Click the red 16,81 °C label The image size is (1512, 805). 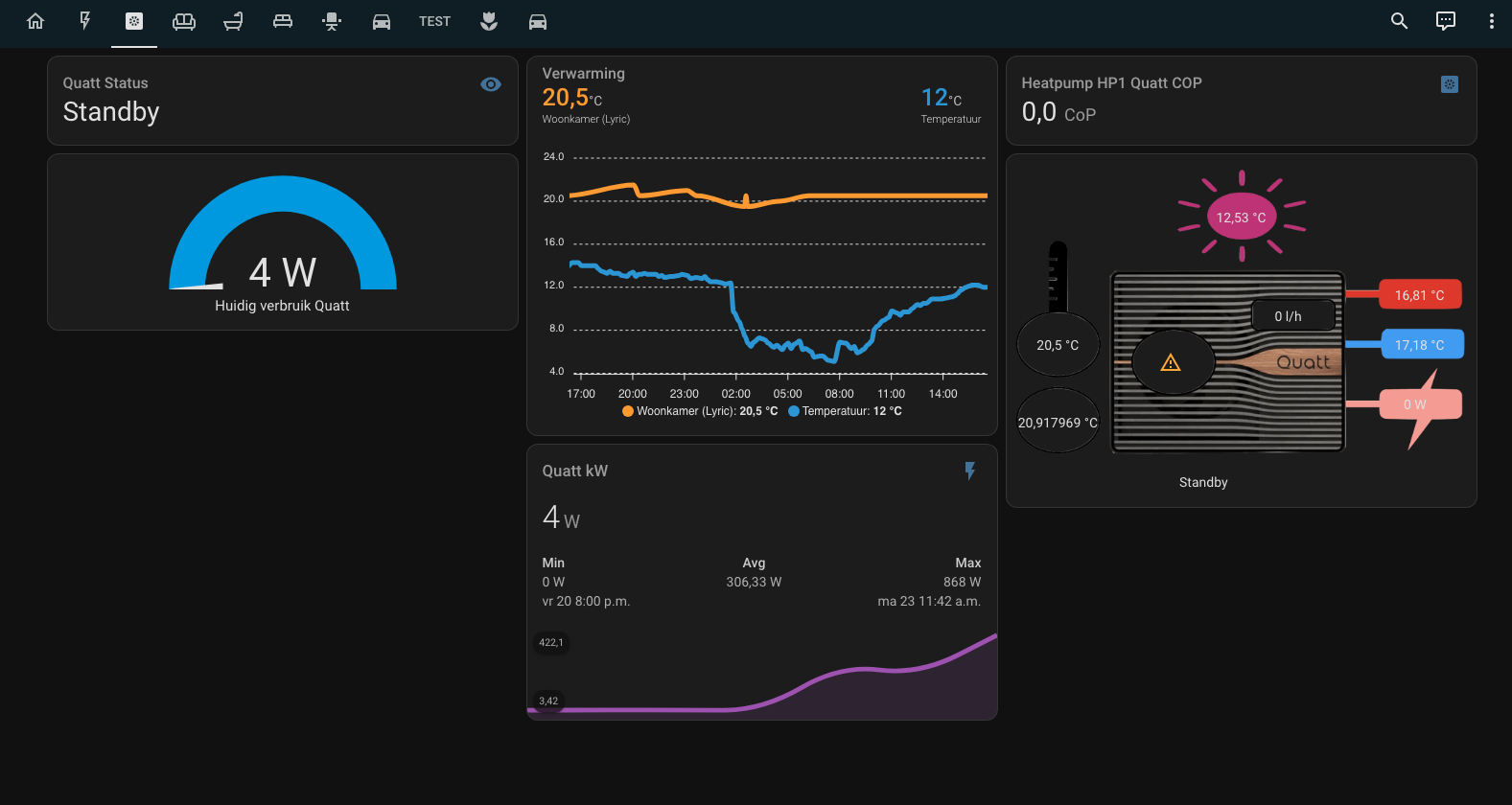tap(1420, 295)
